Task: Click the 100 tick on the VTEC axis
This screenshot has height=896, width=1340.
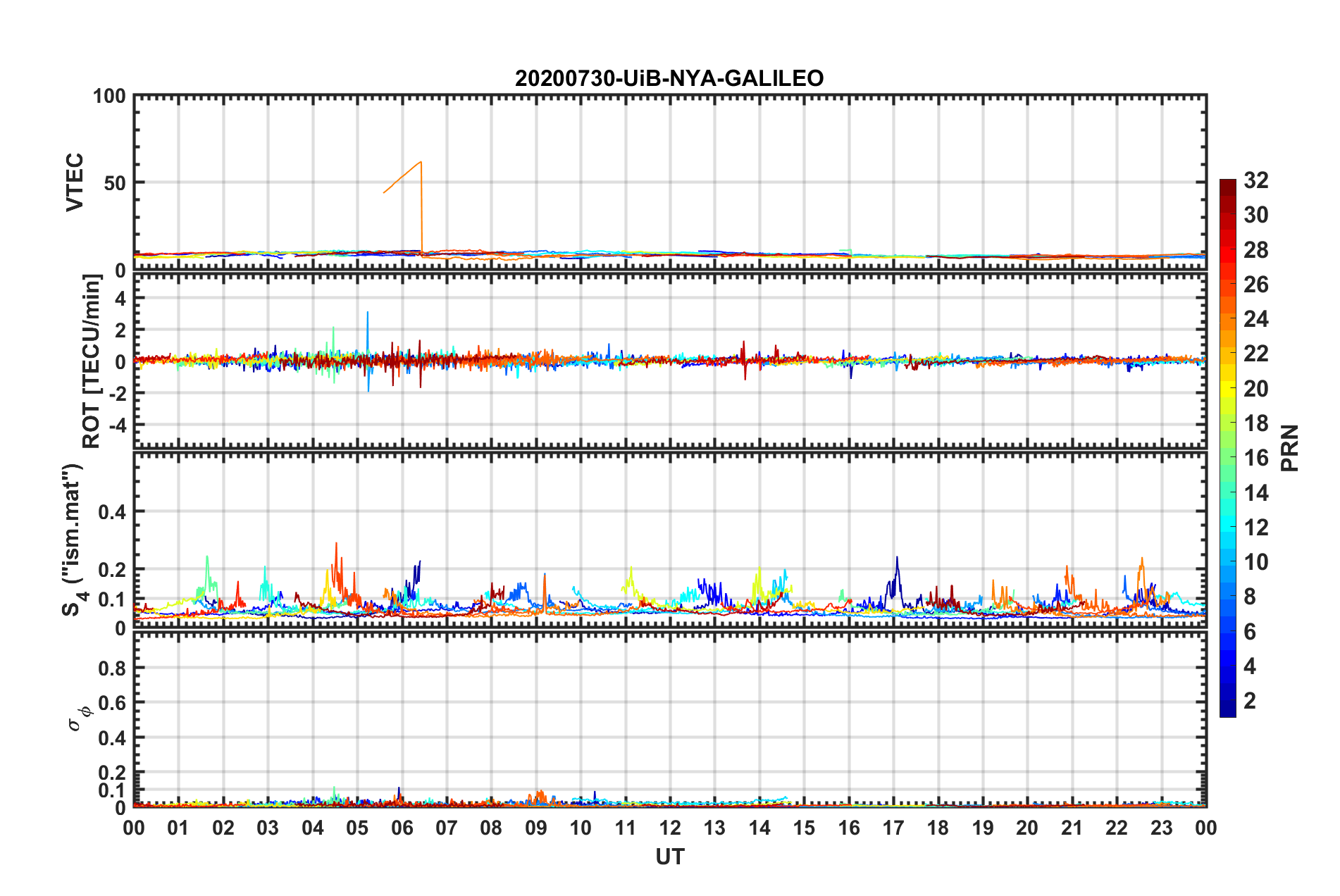Action: coord(109,96)
